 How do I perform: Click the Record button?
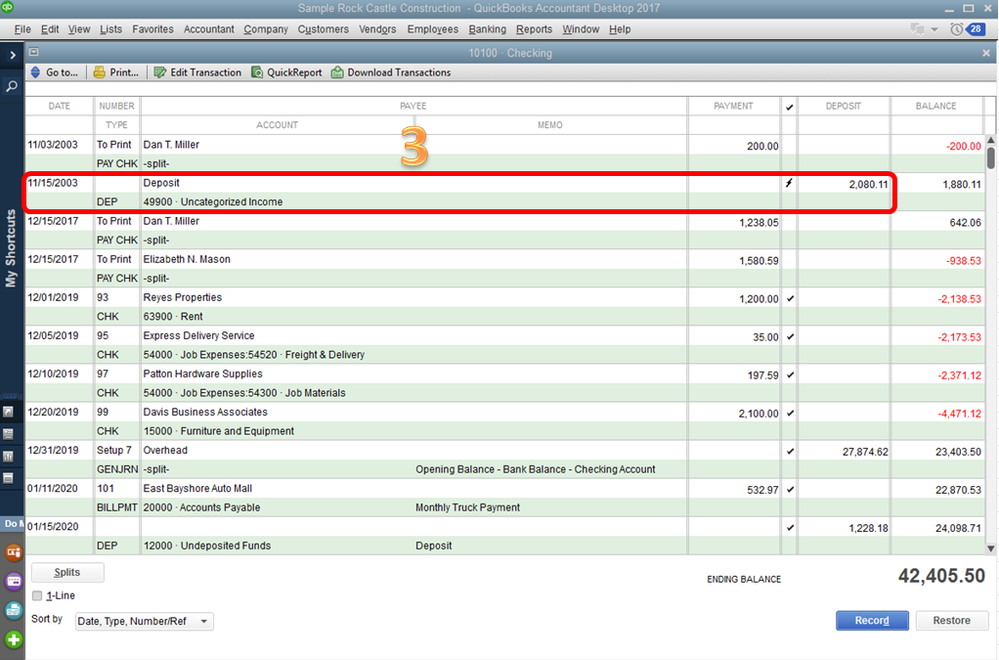872,621
